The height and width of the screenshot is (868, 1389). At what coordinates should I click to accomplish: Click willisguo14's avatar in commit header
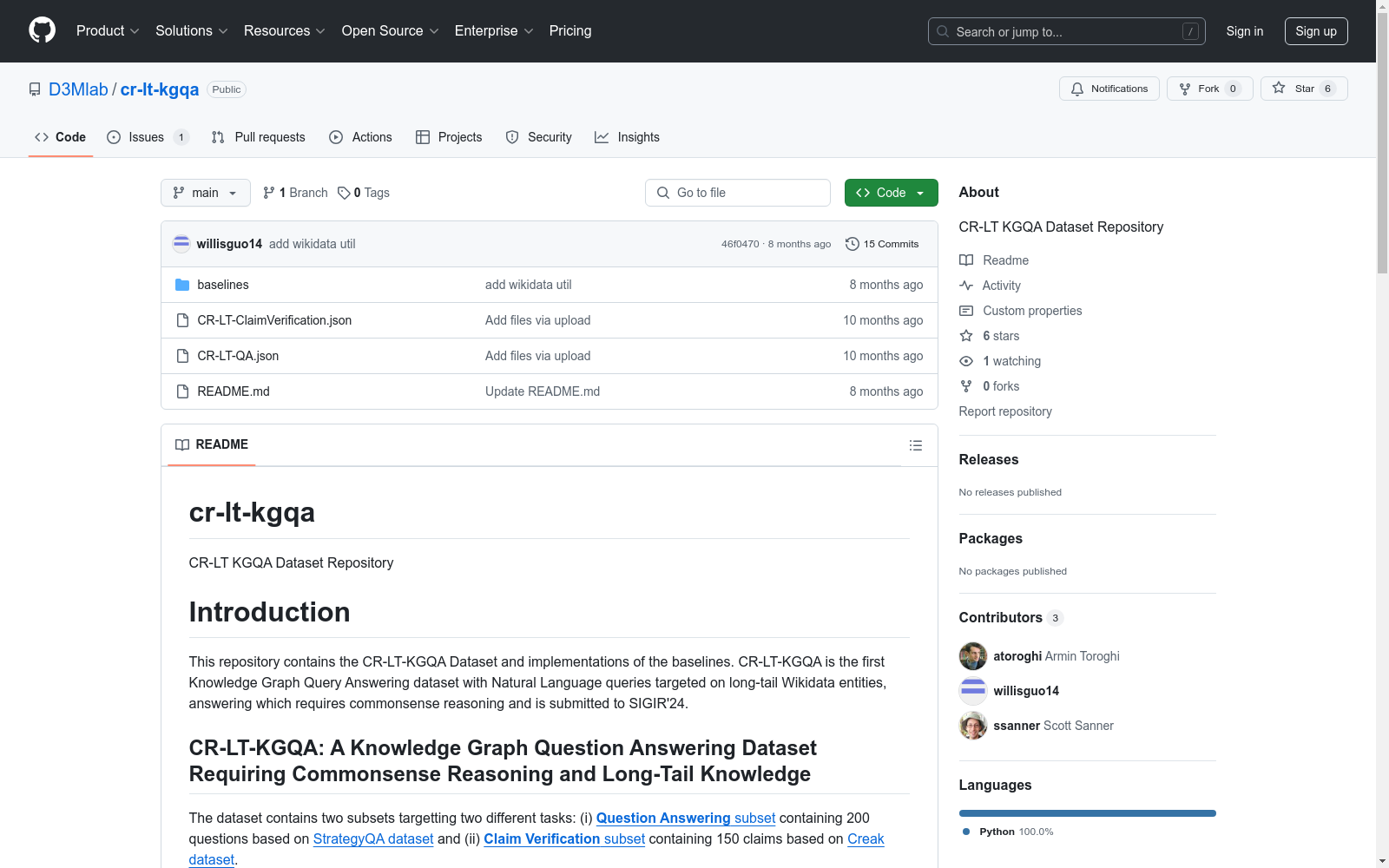tap(181, 244)
